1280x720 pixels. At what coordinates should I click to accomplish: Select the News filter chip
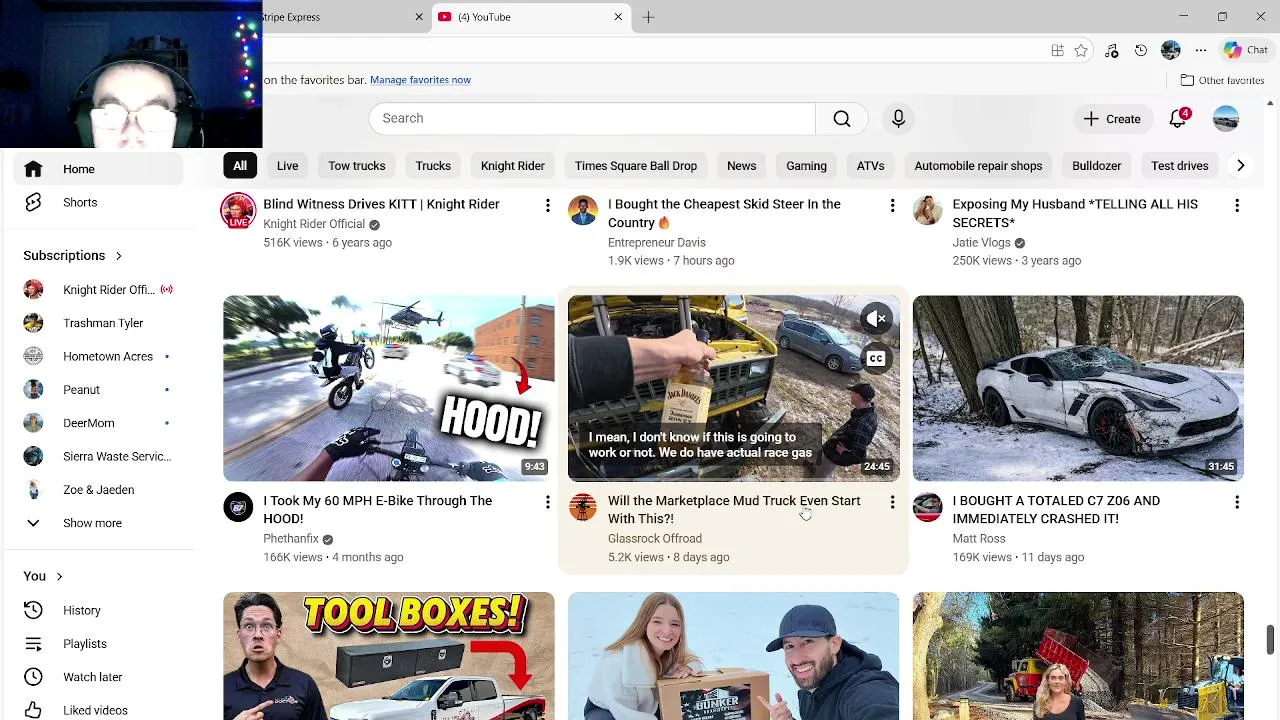(741, 166)
